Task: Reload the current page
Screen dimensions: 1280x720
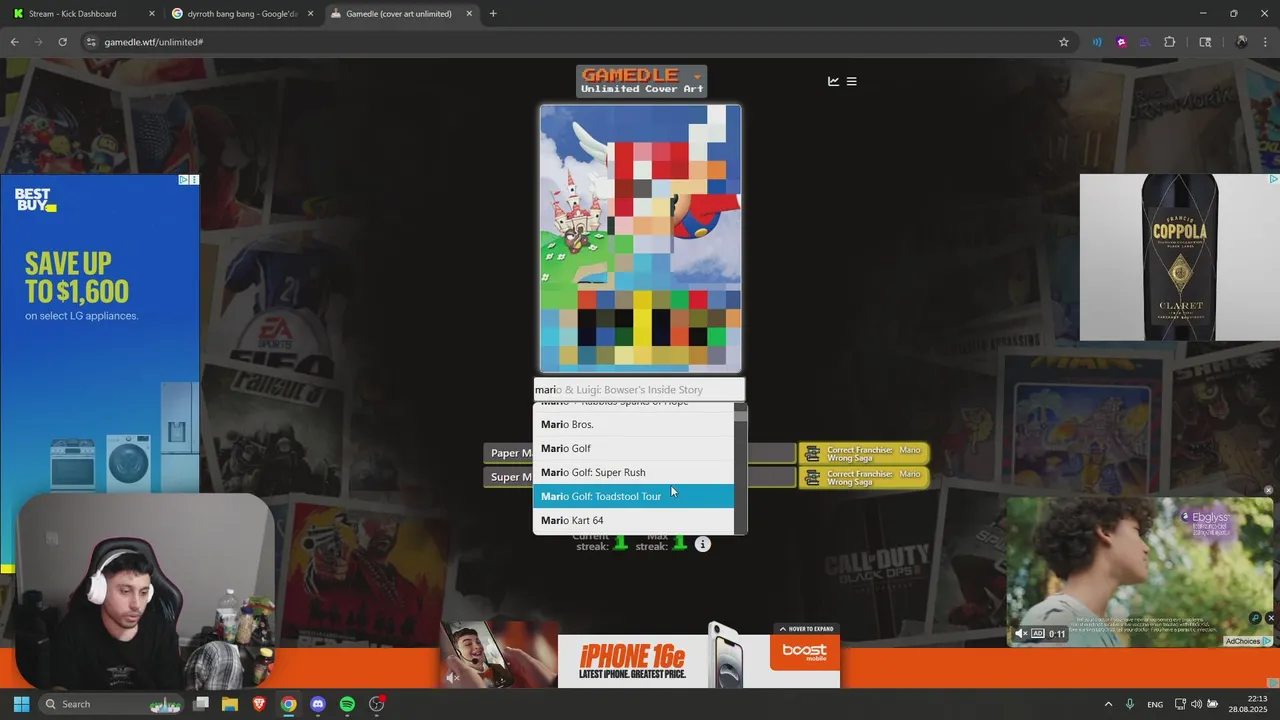Action: pyautogui.click(x=62, y=42)
